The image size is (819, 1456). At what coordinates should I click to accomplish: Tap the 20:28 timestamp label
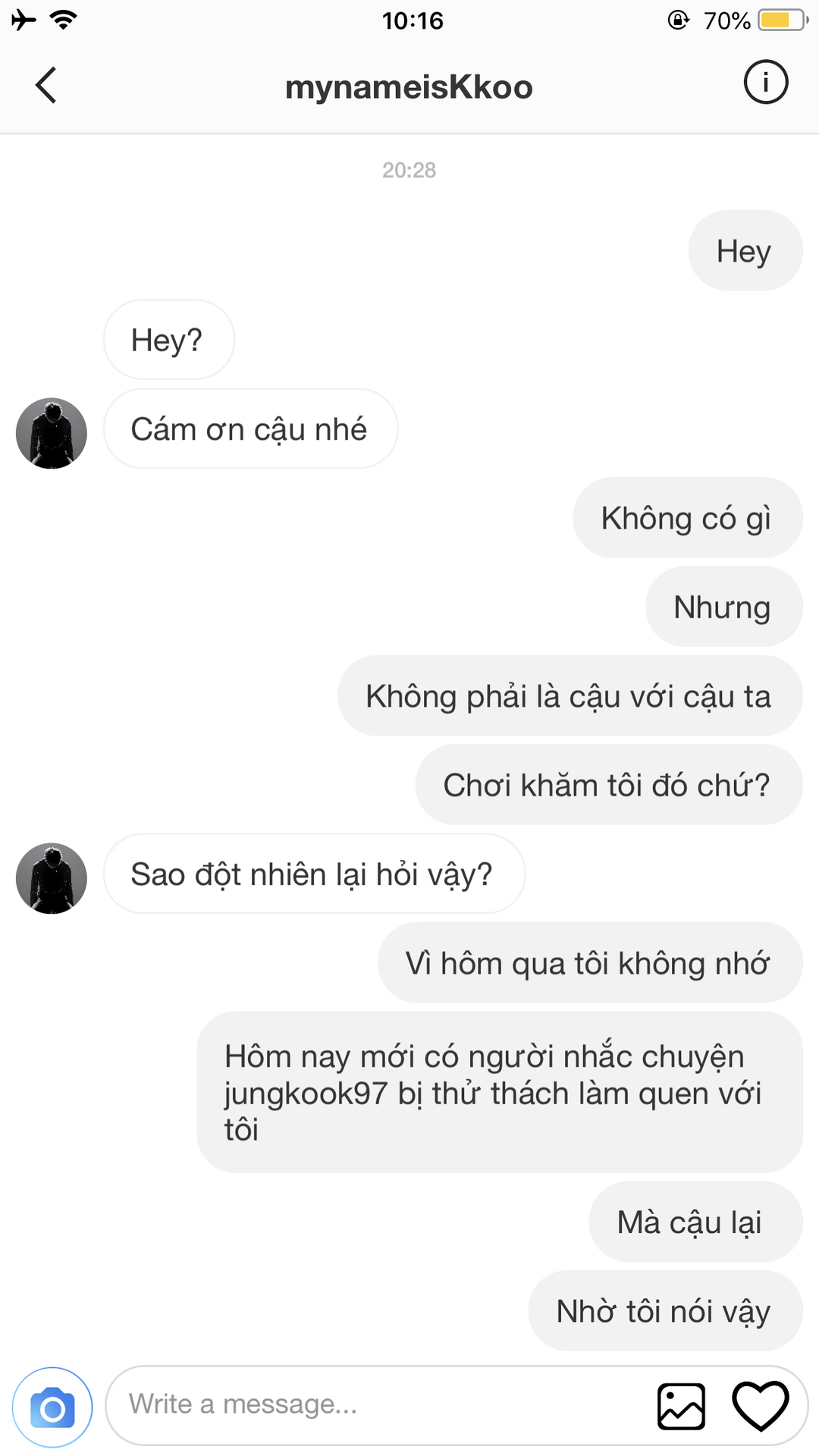(x=409, y=170)
